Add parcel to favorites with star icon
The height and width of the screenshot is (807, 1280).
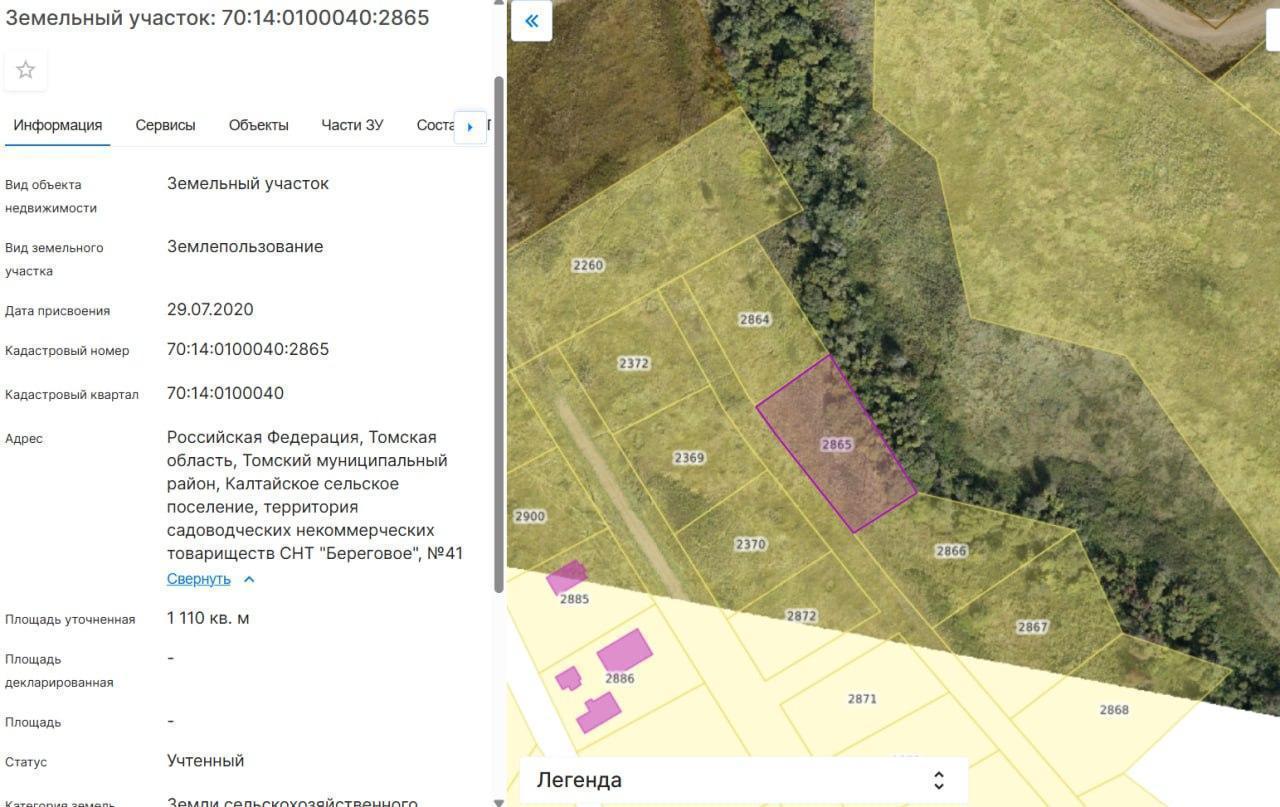(26, 70)
